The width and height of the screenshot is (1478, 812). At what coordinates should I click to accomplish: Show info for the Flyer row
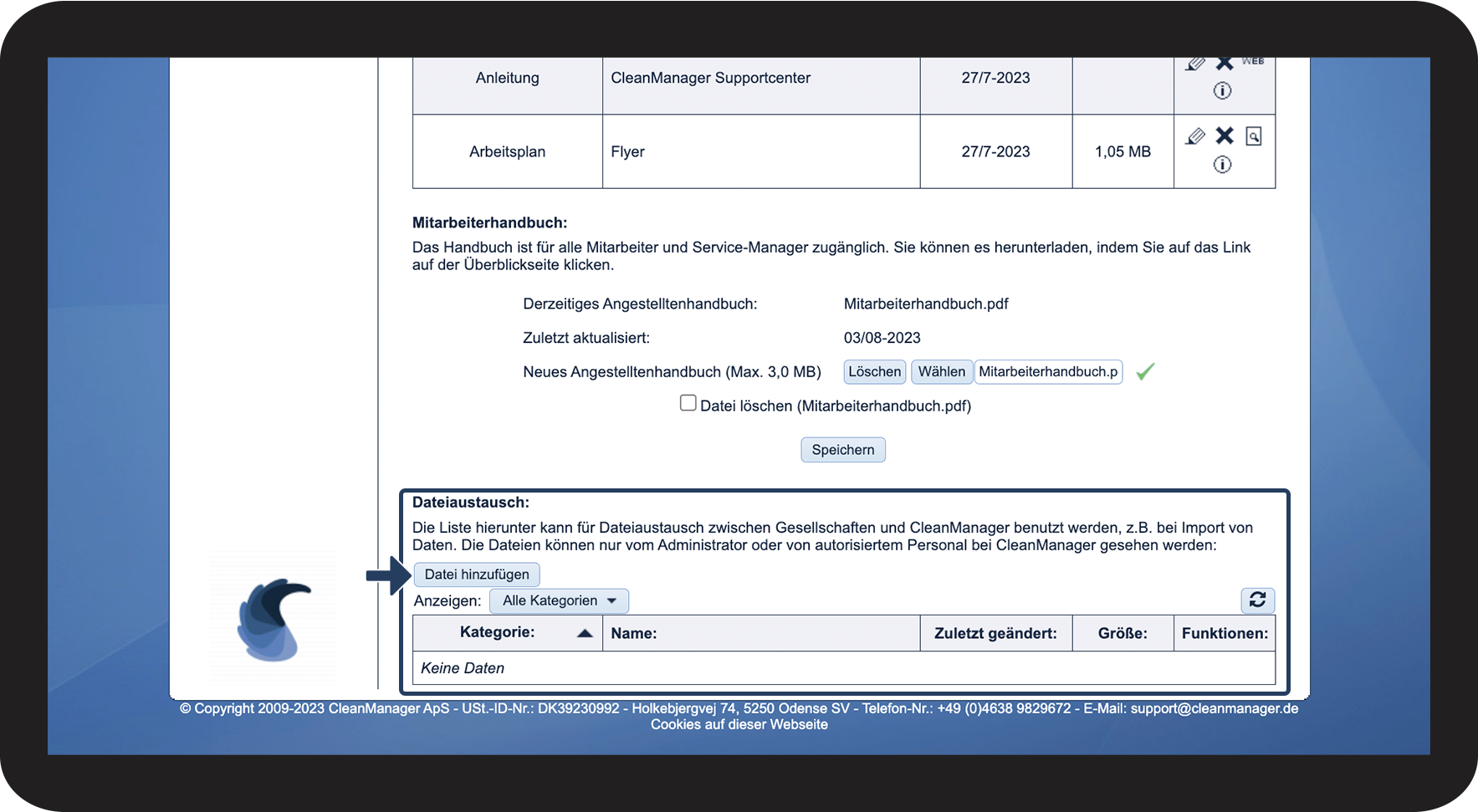coord(1222,165)
